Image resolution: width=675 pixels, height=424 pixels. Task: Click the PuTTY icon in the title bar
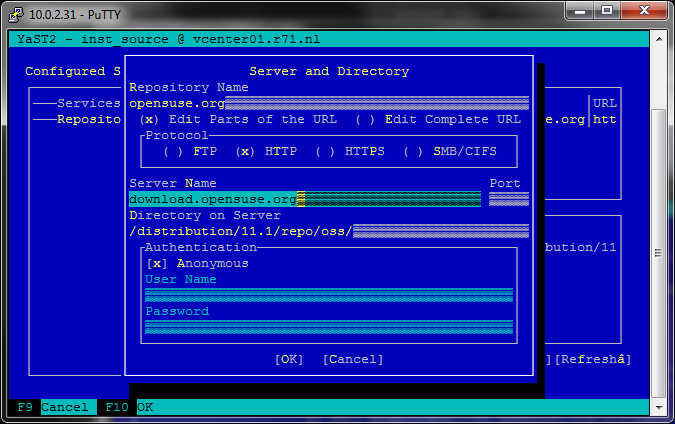[16, 14]
